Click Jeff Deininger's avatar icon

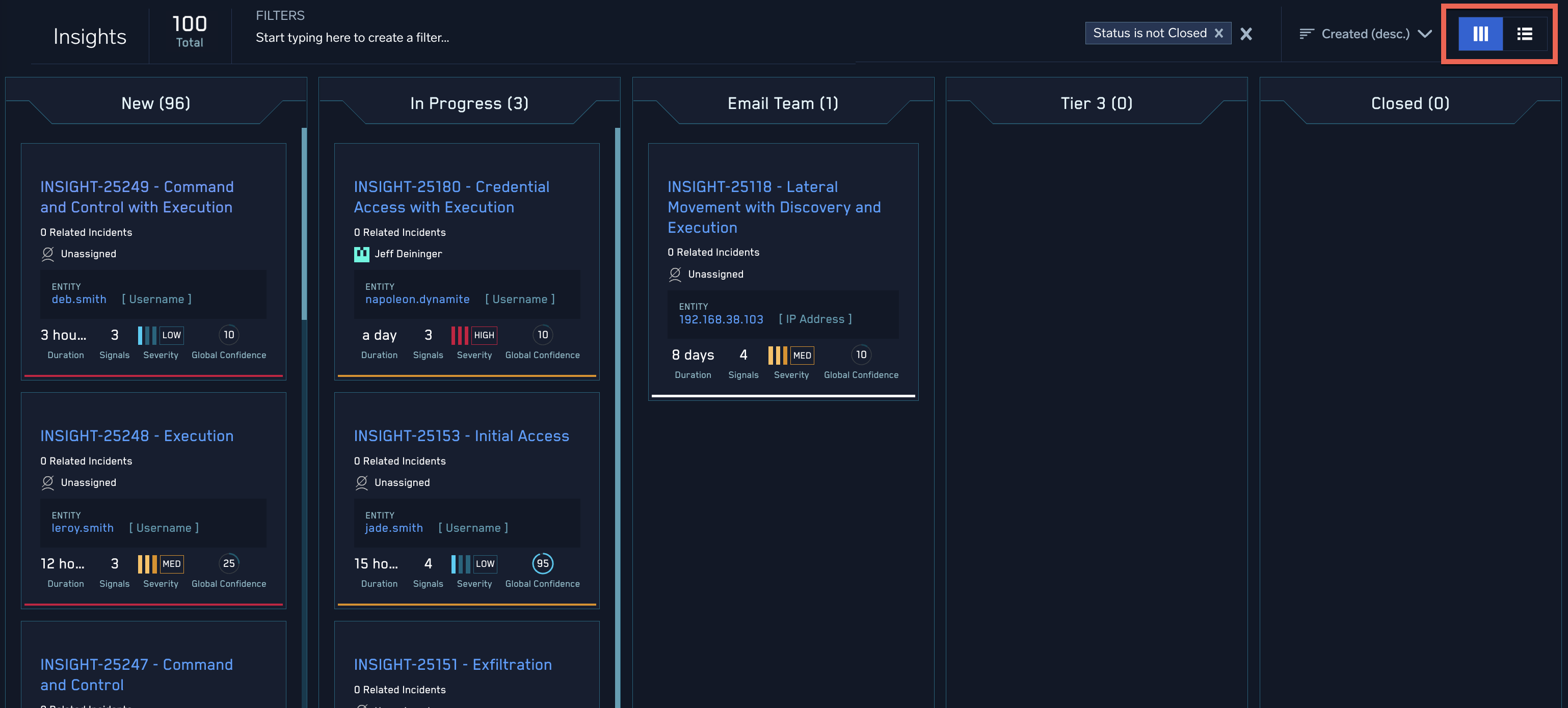pyautogui.click(x=362, y=254)
